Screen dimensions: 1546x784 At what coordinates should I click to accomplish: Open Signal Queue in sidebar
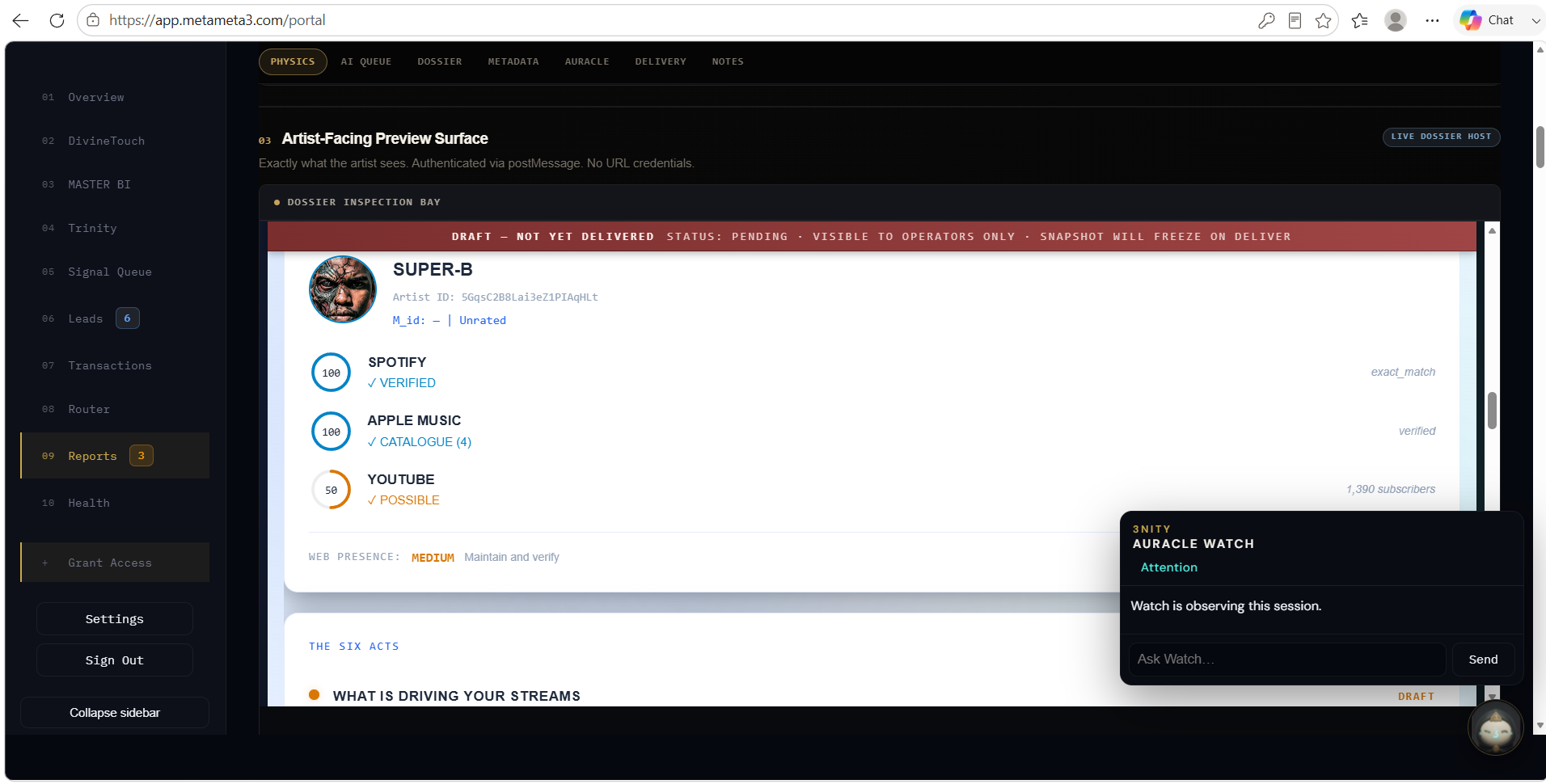click(115, 272)
